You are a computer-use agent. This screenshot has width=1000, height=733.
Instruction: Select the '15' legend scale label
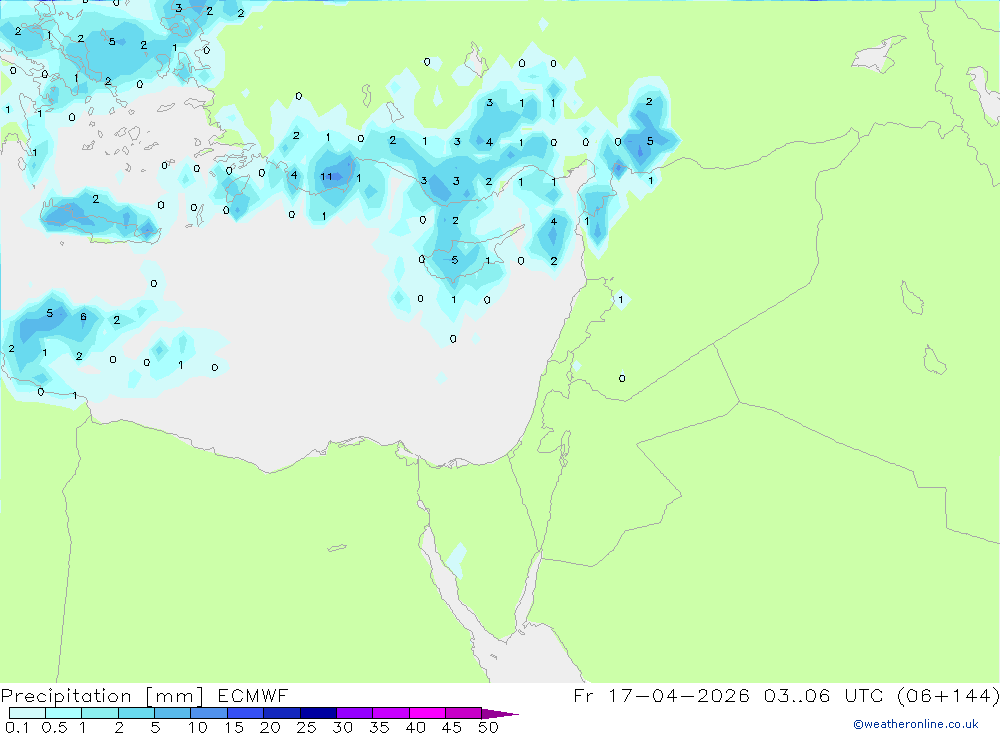(x=234, y=727)
